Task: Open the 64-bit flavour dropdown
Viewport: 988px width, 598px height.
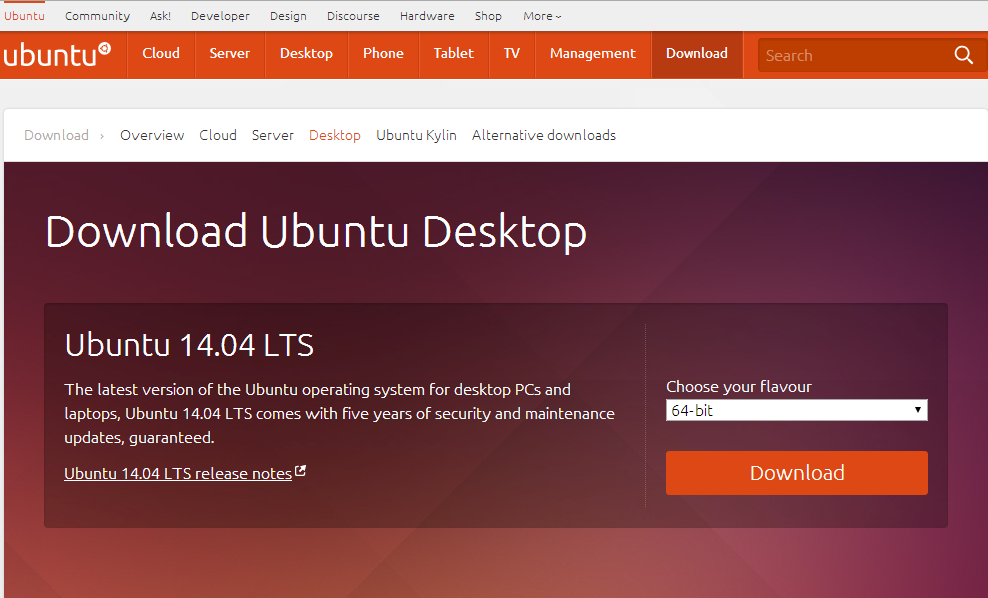Action: coord(796,410)
